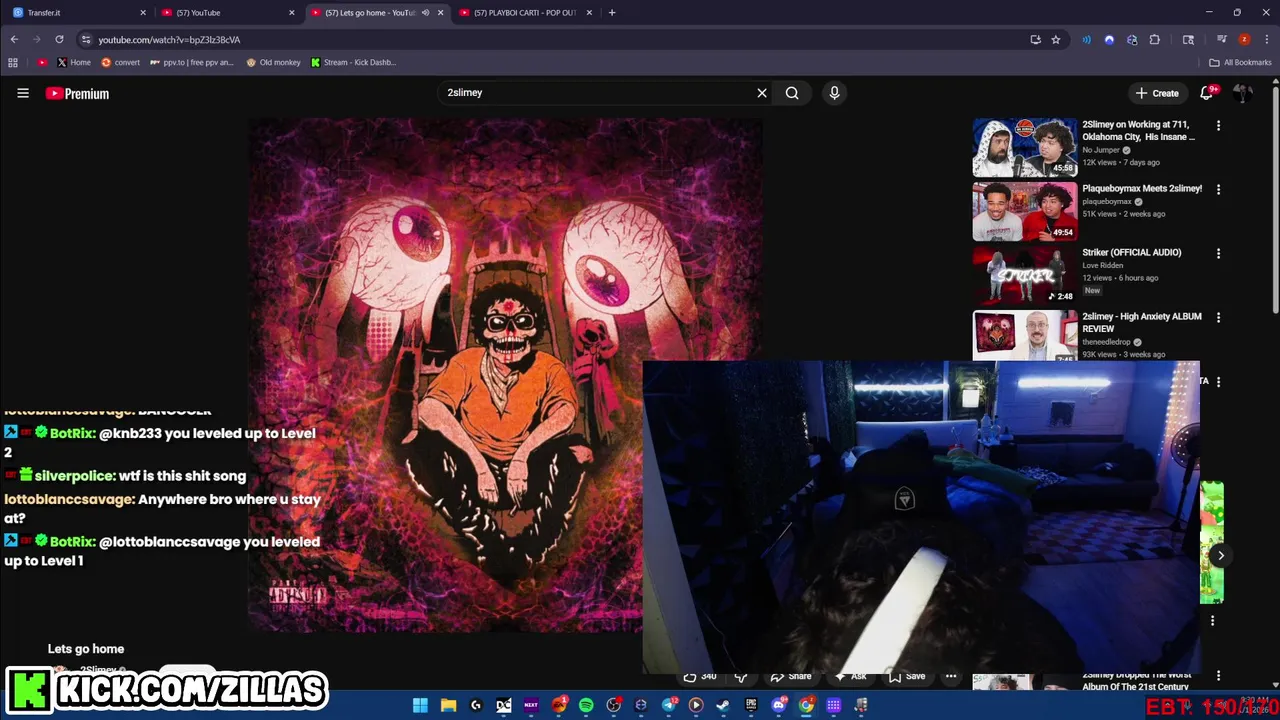Open the EA app from the taskbar
Screen dimensions: 1280x720
559,705
